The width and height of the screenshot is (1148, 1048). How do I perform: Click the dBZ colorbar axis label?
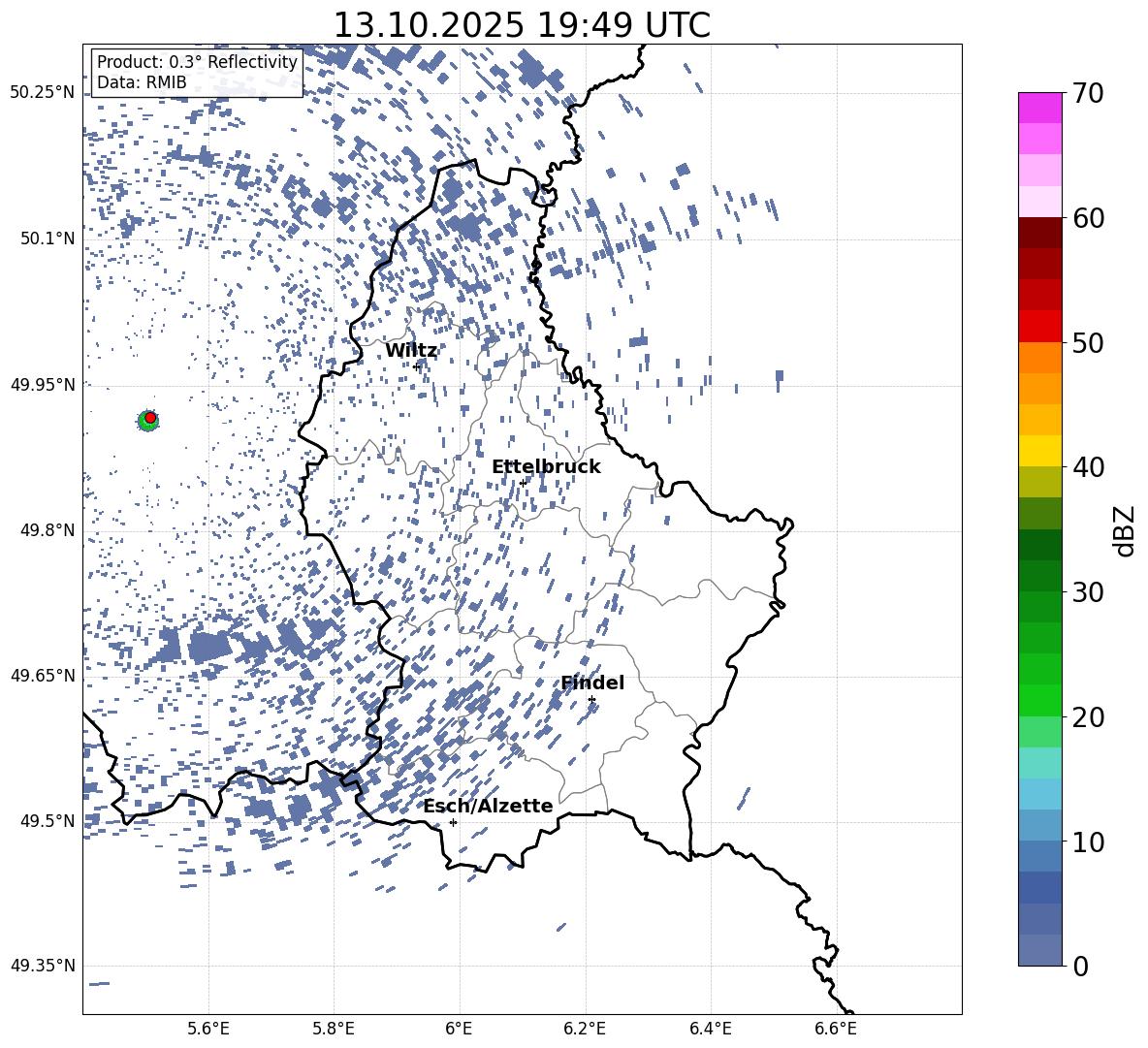click(1126, 530)
